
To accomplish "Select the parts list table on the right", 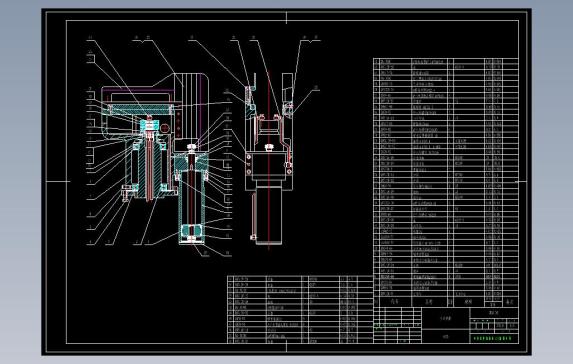I will pyautogui.click(x=445, y=182).
